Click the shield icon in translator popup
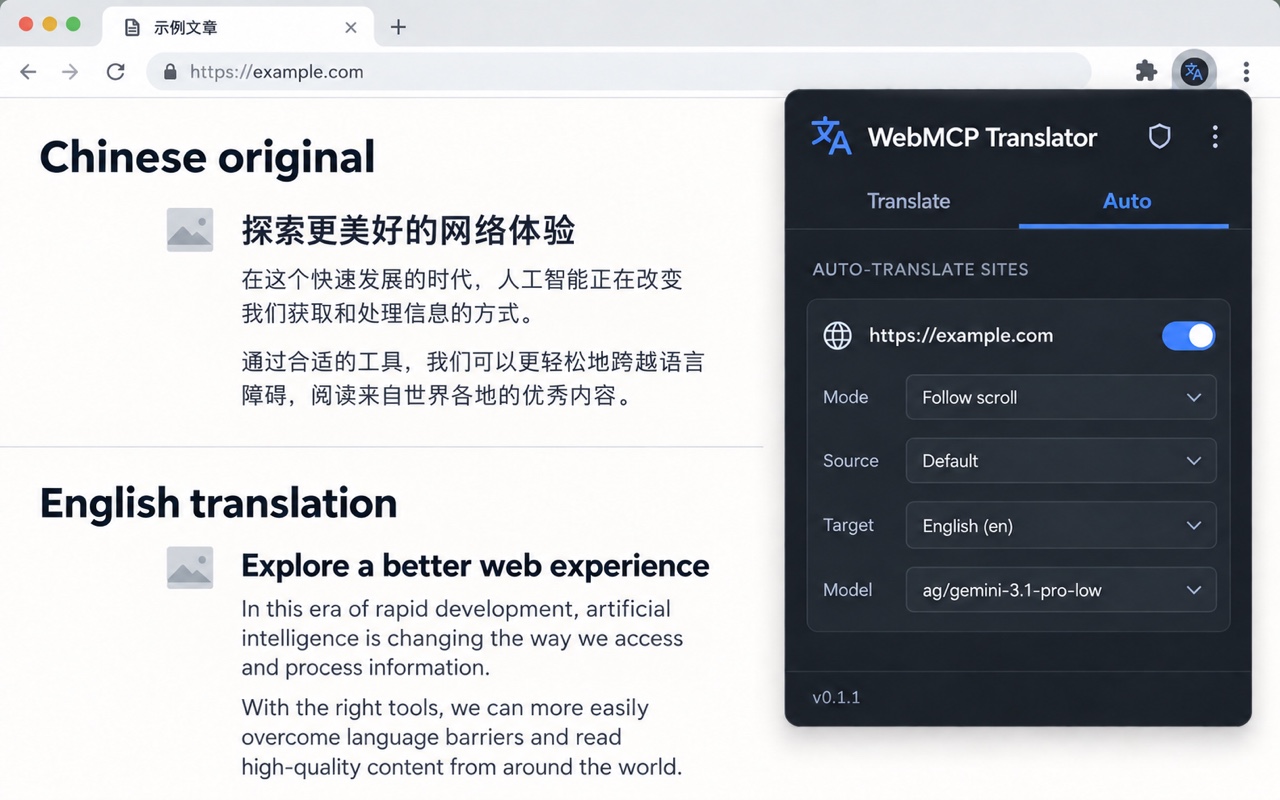The width and height of the screenshot is (1280, 800). [x=1159, y=136]
